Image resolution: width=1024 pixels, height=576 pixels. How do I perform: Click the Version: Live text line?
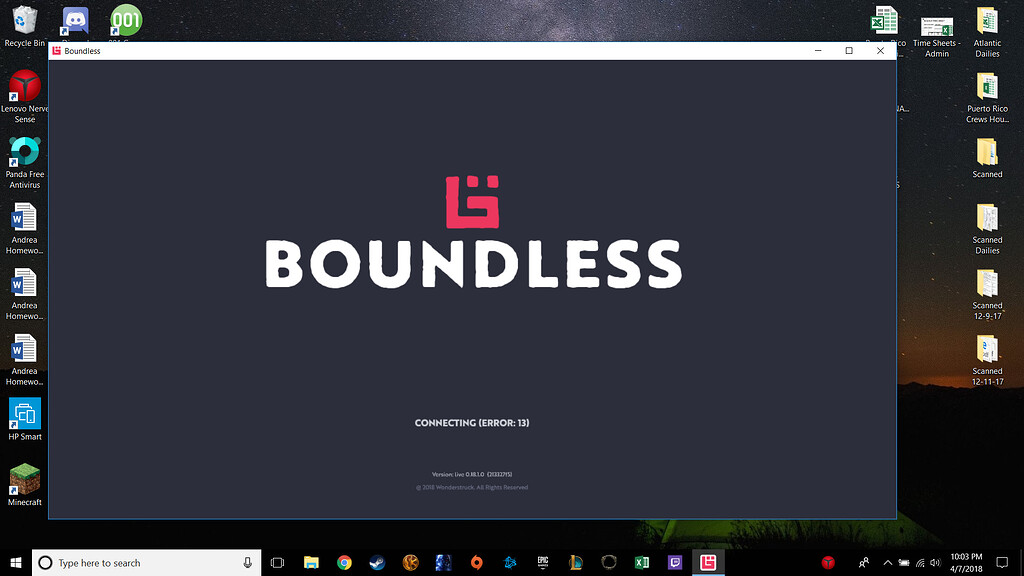[472, 475]
